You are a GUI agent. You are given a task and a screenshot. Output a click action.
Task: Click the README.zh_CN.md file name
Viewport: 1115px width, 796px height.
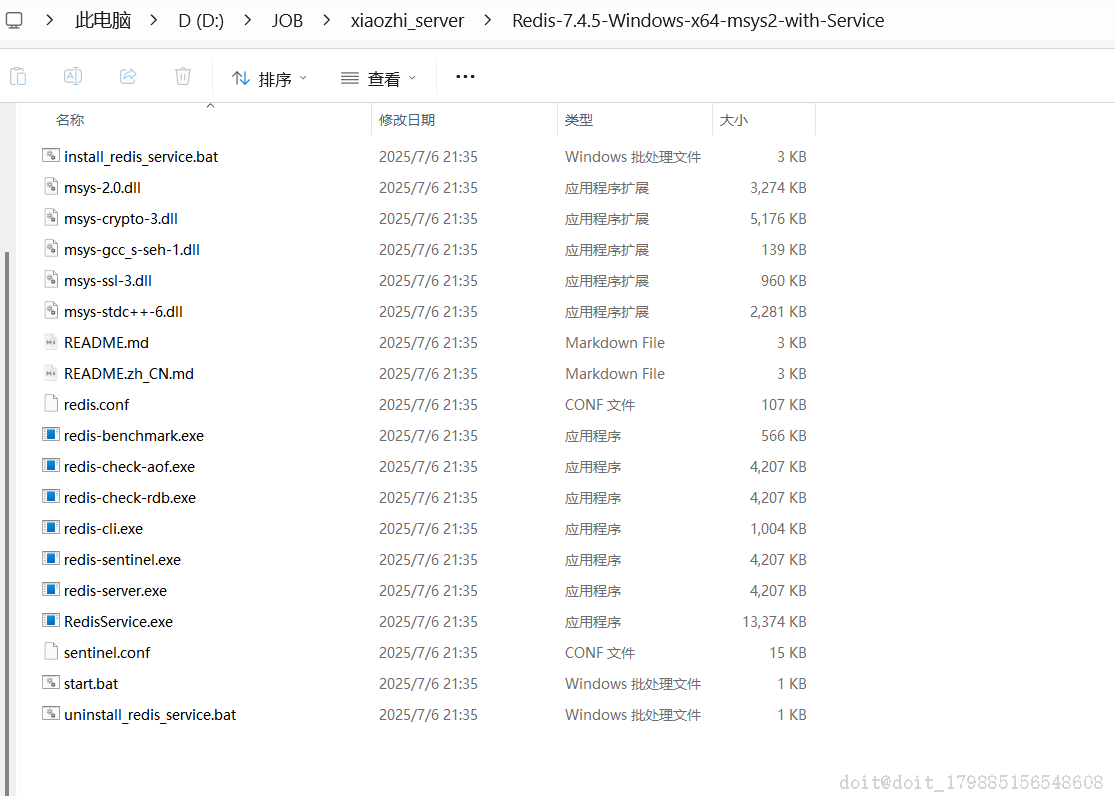point(129,373)
